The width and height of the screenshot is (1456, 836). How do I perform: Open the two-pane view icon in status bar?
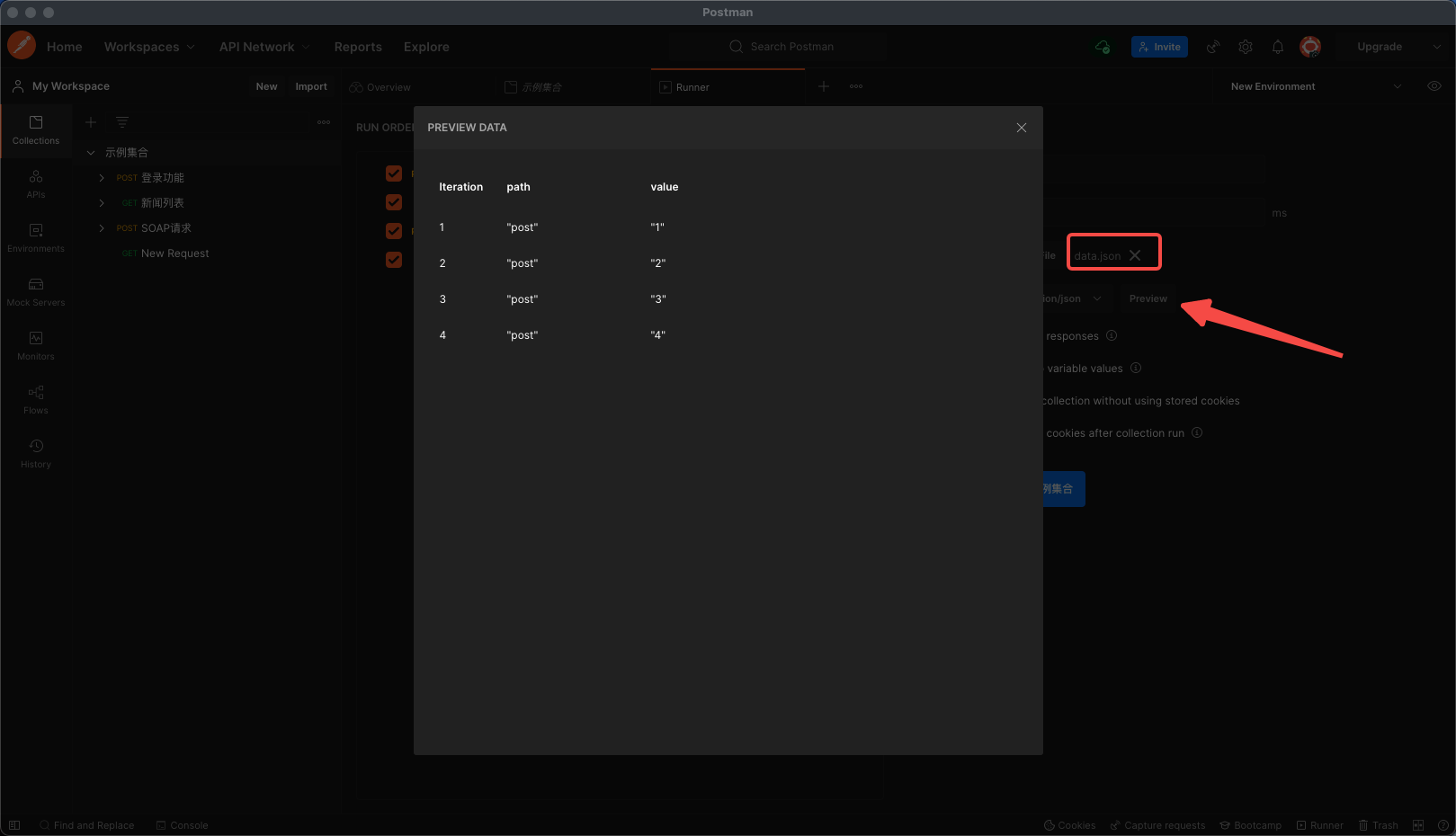[1418, 825]
